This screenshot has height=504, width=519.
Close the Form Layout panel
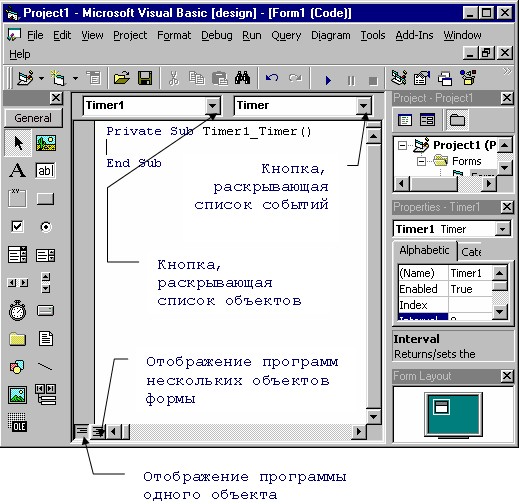506,376
